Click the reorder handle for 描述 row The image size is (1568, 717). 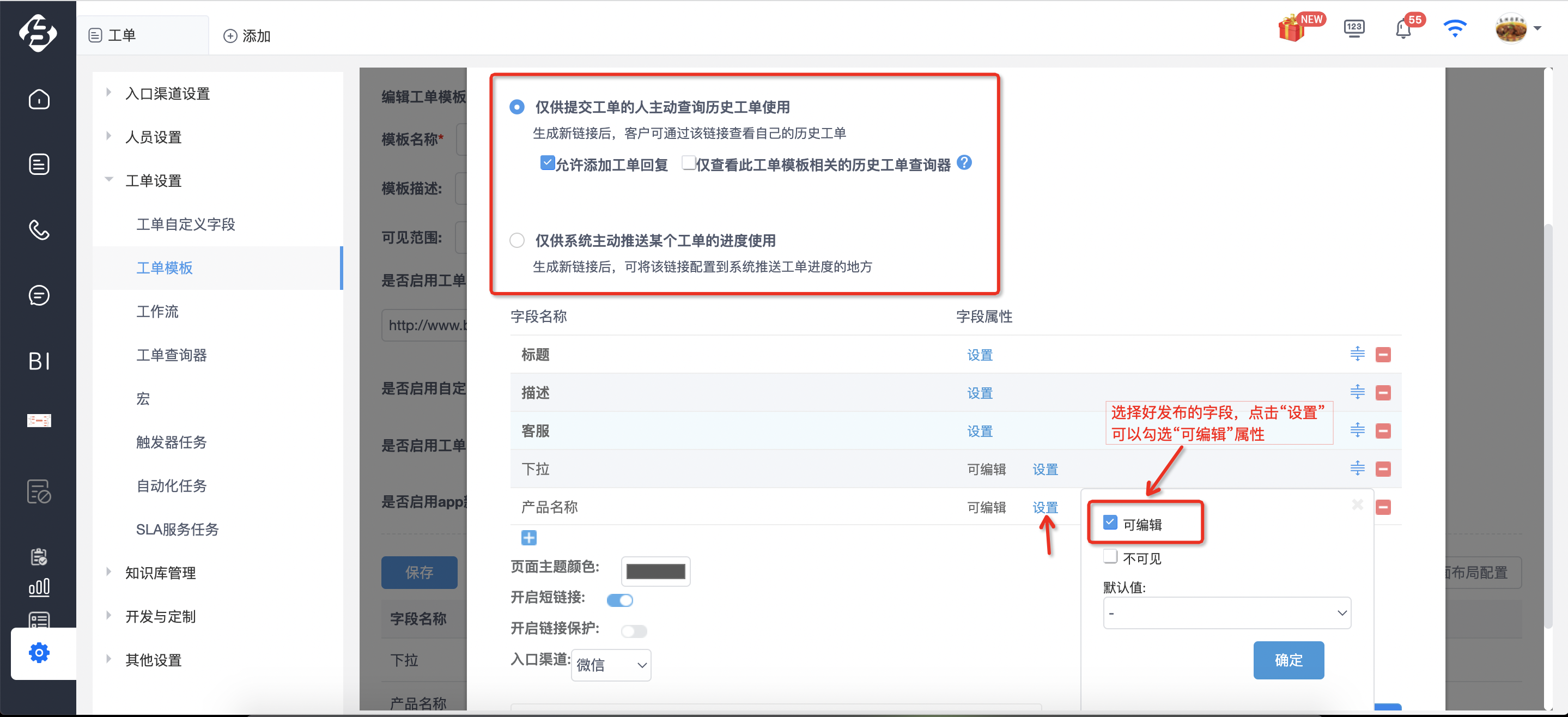coord(1357,392)
